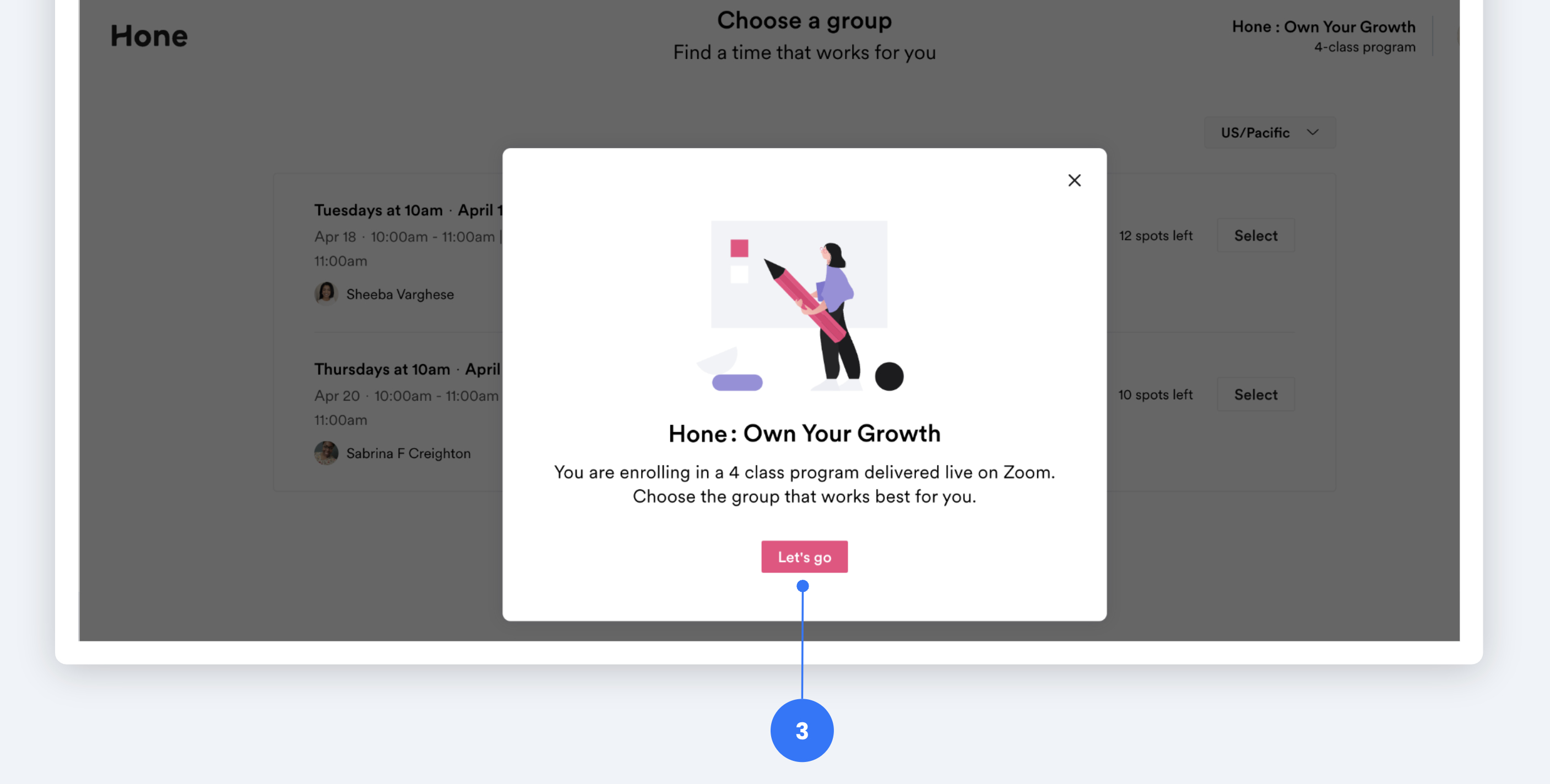Close the enrollment modal with X

(1074, 181)
